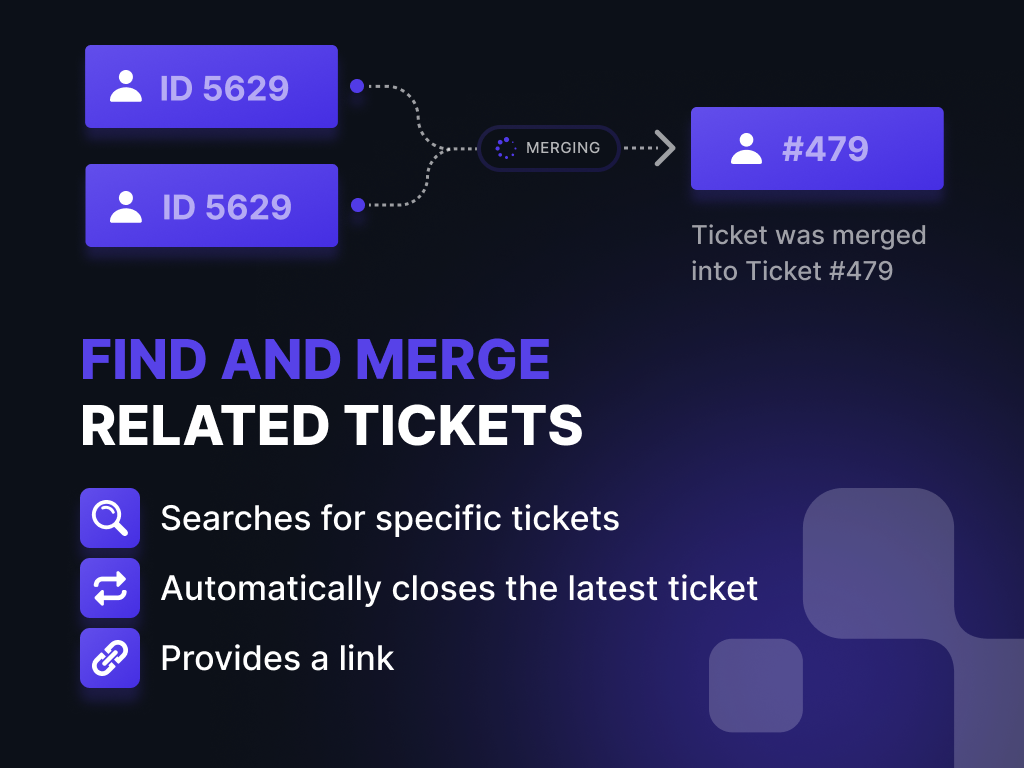Click the user icon in the #479 card
This screenshot has width=1024, height=768.
tap(746, 149)
